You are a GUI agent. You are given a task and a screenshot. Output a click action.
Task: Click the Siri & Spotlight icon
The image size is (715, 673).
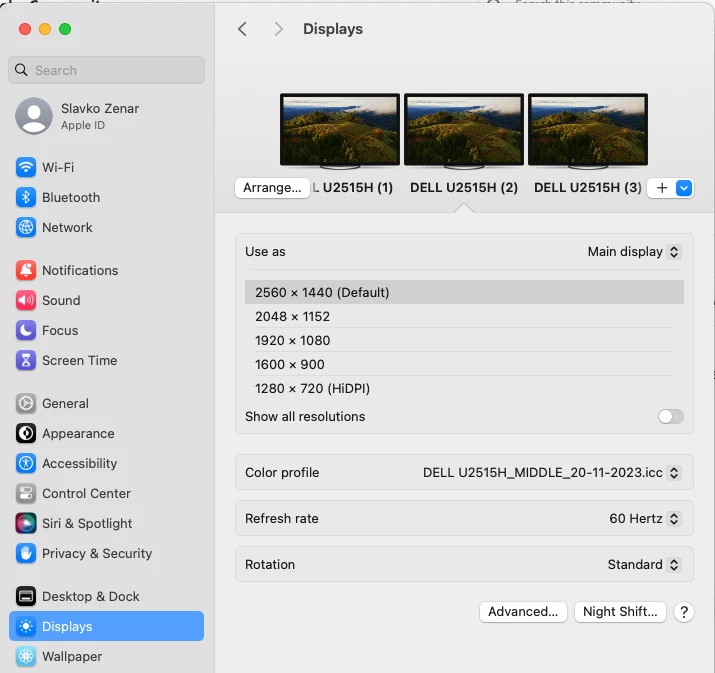pyautogui.click(x=26, y=523)
